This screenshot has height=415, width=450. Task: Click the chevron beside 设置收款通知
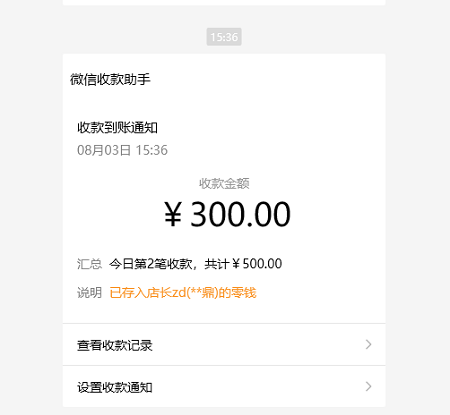point(368,387)
